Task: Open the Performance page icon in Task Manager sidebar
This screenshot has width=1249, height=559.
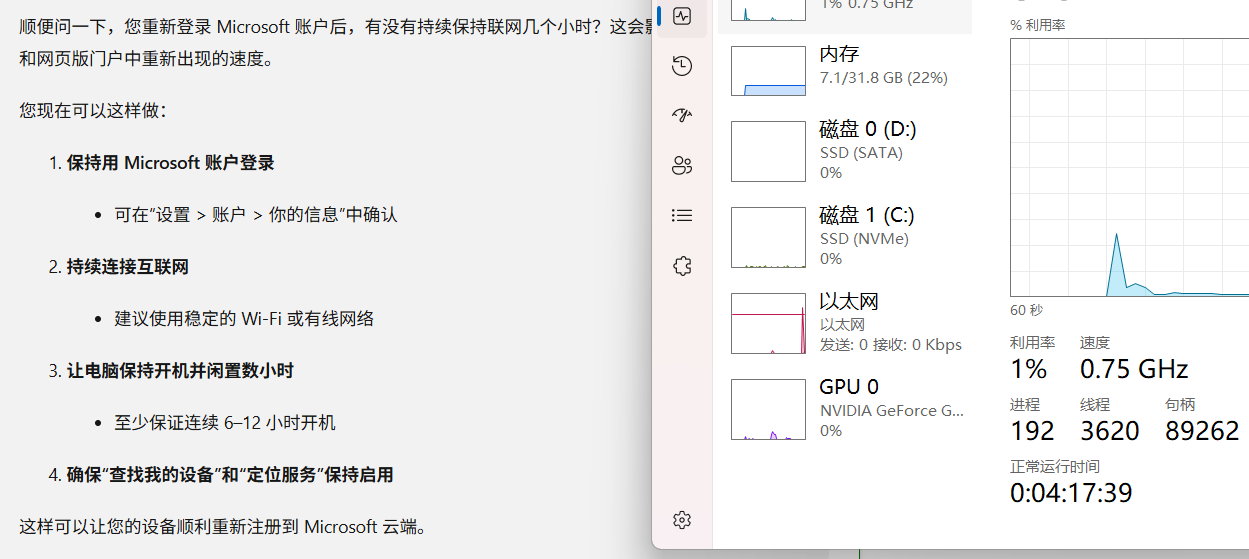Action: (682, 16)
